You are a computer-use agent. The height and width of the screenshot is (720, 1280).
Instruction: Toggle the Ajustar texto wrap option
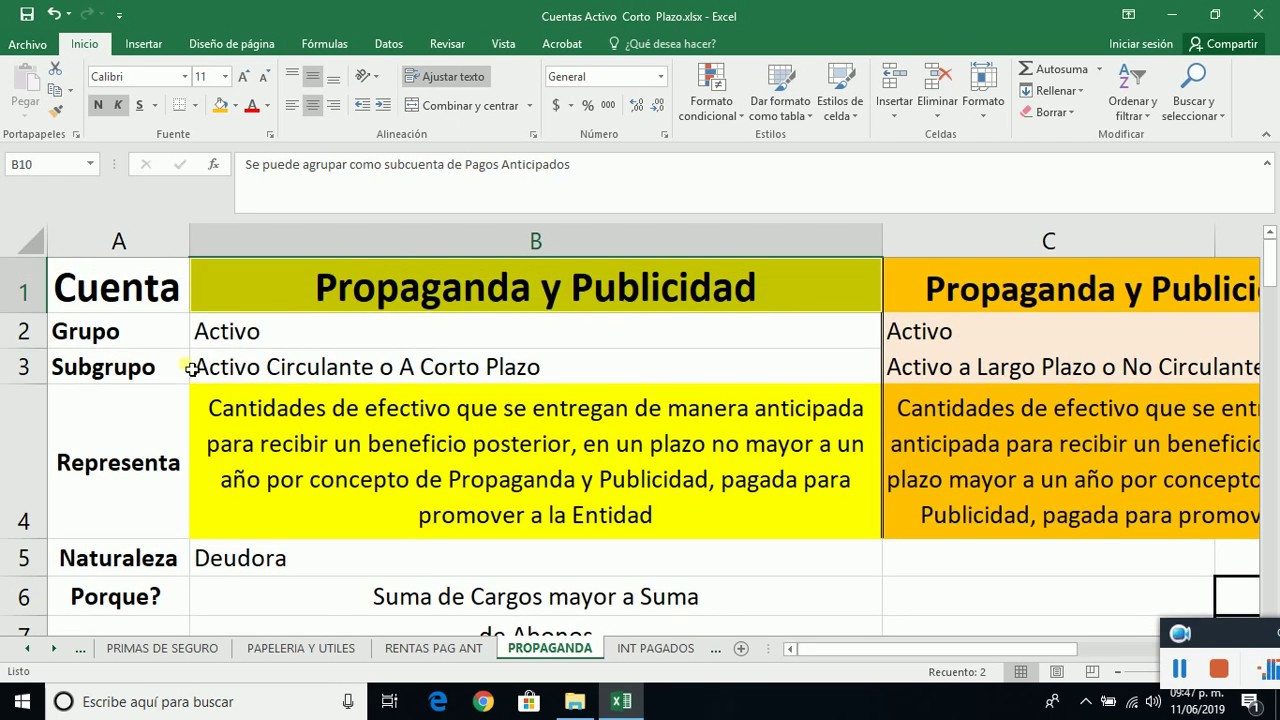(444, 77)
